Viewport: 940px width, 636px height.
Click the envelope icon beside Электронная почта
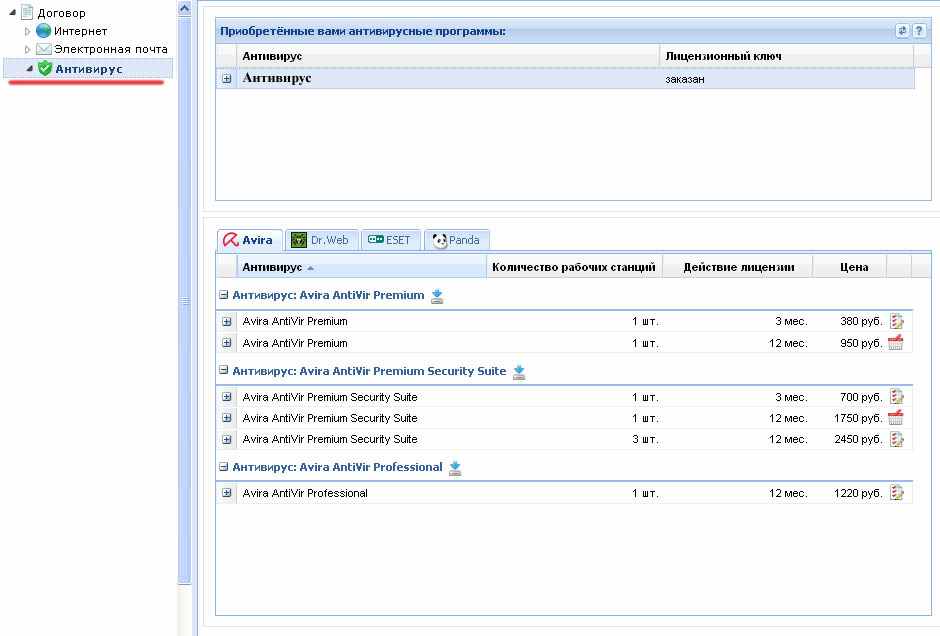pyautogui.click(x=43, y=49)
